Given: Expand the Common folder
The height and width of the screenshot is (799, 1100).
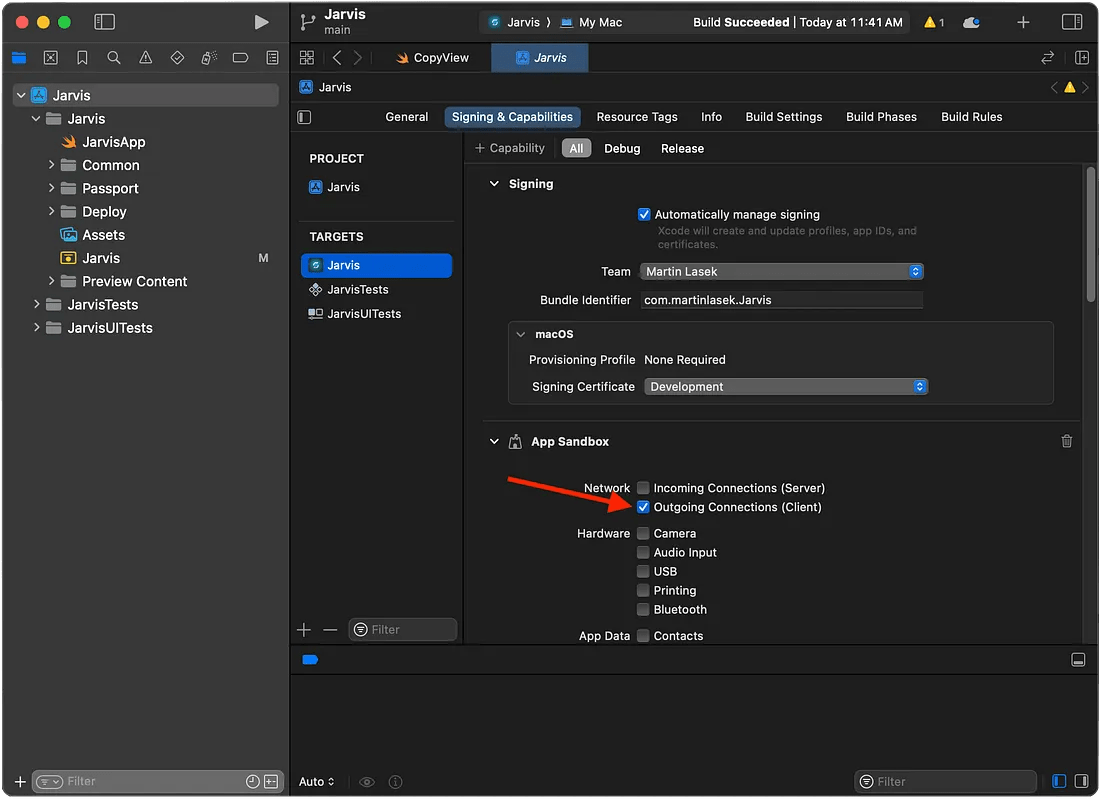Looking at the screenshot, I should [51, 165].
